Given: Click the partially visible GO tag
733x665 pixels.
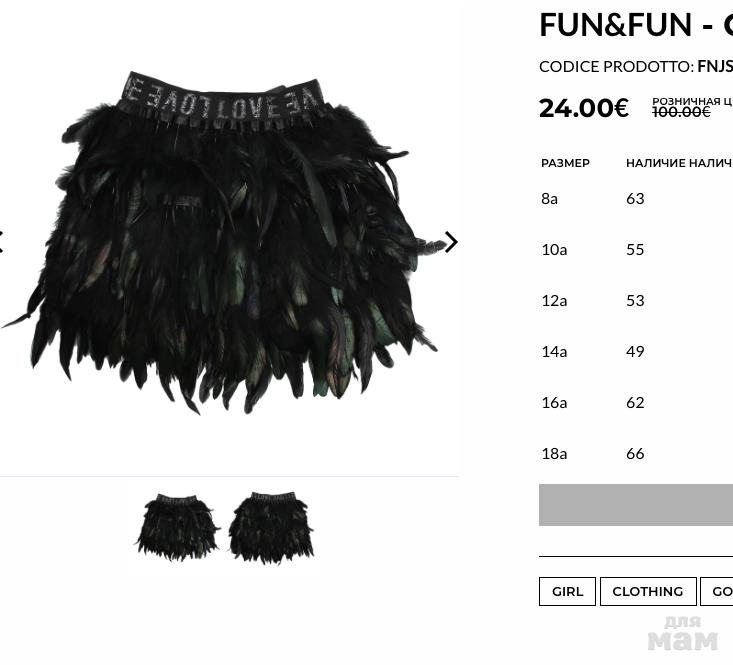Looking at the screenshot, I should [717, 591].
